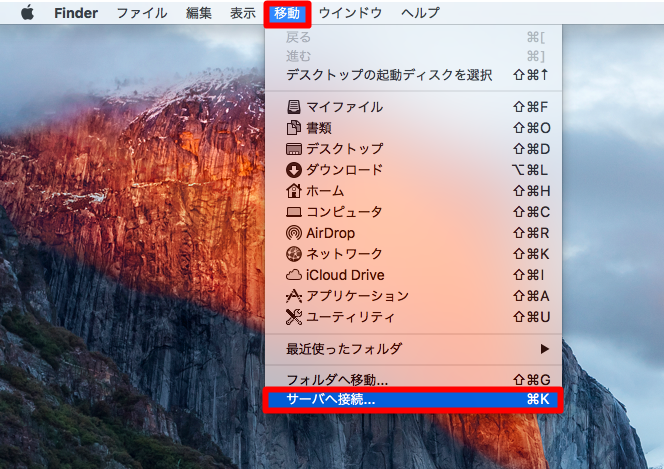
Task: Click the ⇧⌘F shortcut in マイファイル row
Action: (531, 107)
